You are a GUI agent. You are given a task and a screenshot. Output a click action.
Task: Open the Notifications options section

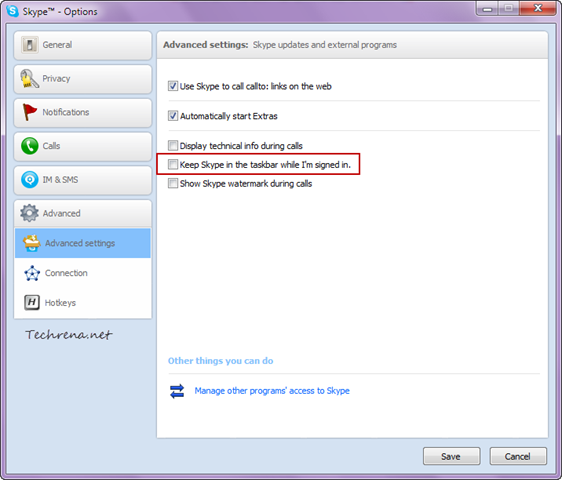82,113
